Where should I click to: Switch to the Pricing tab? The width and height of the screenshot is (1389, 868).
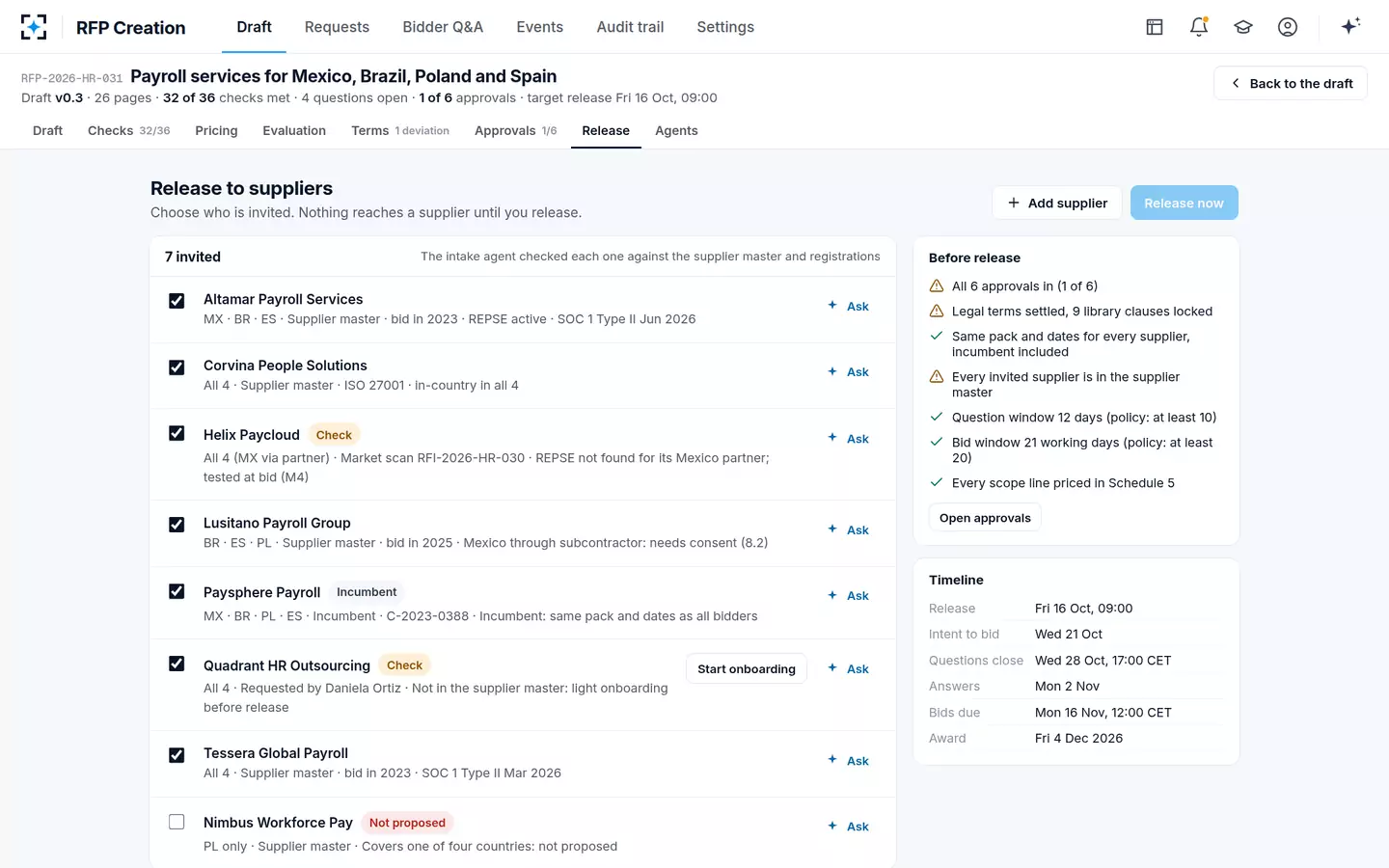pyautogui.click(x=216, y=130)
